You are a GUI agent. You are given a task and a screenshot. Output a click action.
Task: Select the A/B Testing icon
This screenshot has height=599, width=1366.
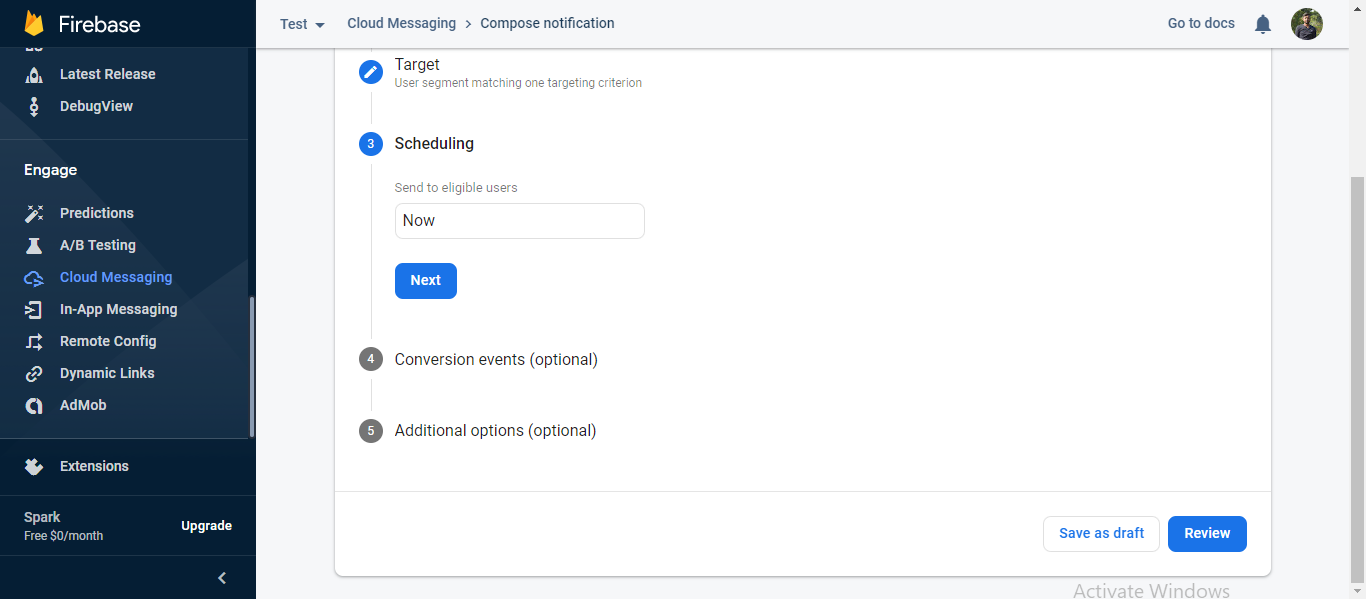(36, 245)
